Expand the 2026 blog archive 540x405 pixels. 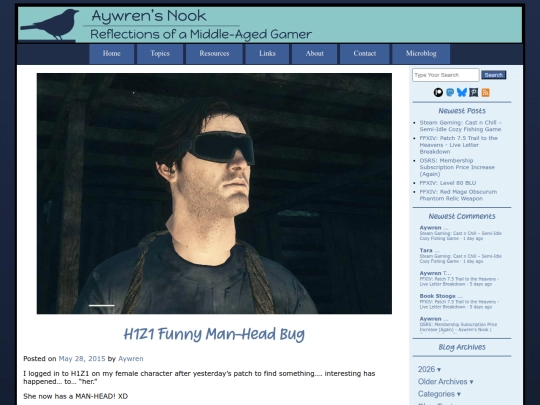[429, 369]
